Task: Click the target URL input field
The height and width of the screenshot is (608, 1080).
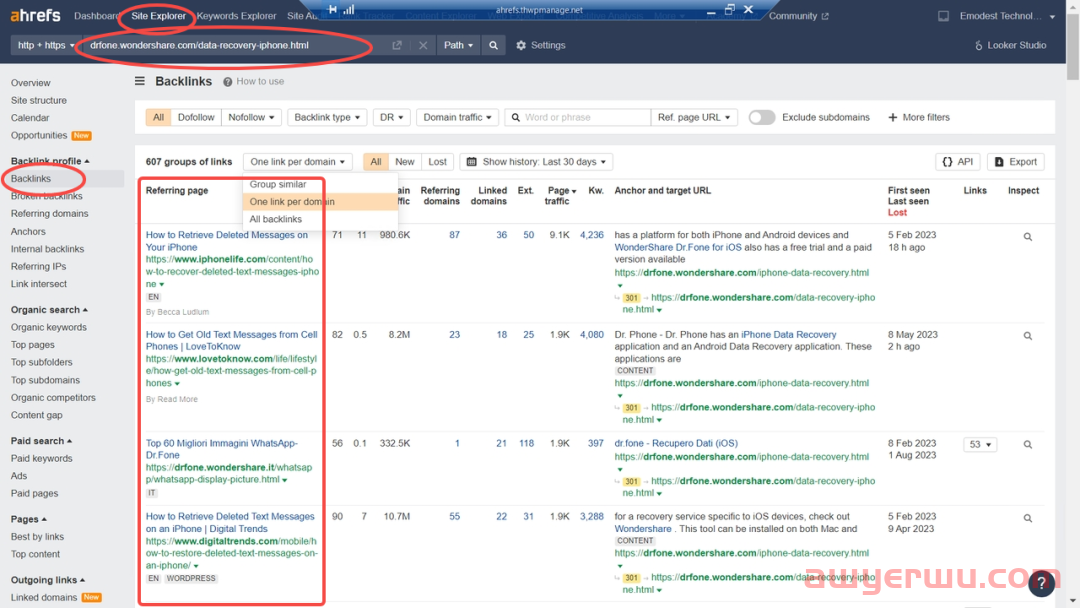Action: 236,45
